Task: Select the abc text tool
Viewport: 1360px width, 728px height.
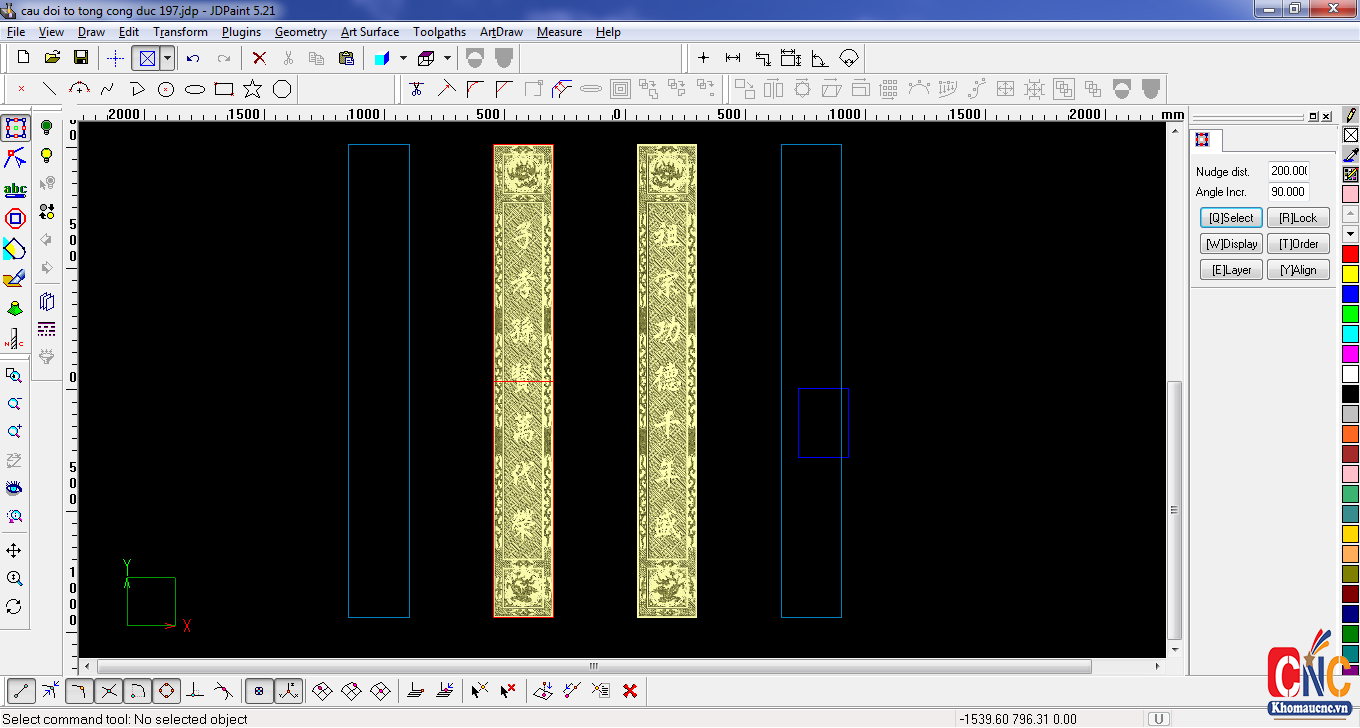Action: point(15,189)
